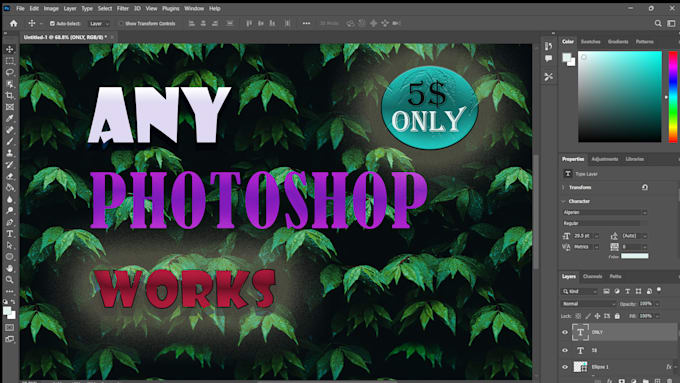This screenshot has height=383, width=680.
Task: Select the Eyedropper tool
Action: click(x=10, y=118)
